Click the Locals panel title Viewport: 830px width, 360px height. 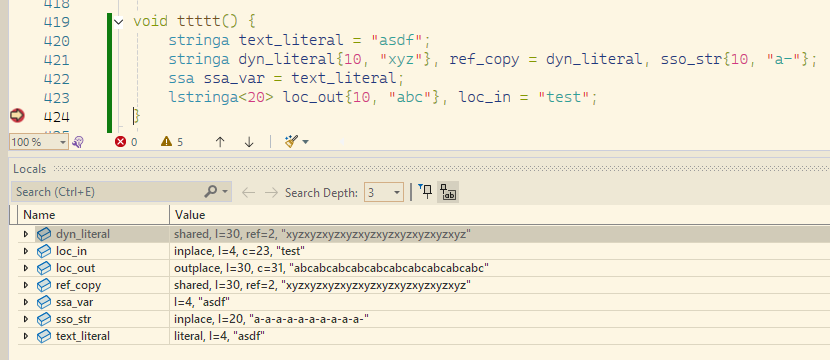click(30, 169)
